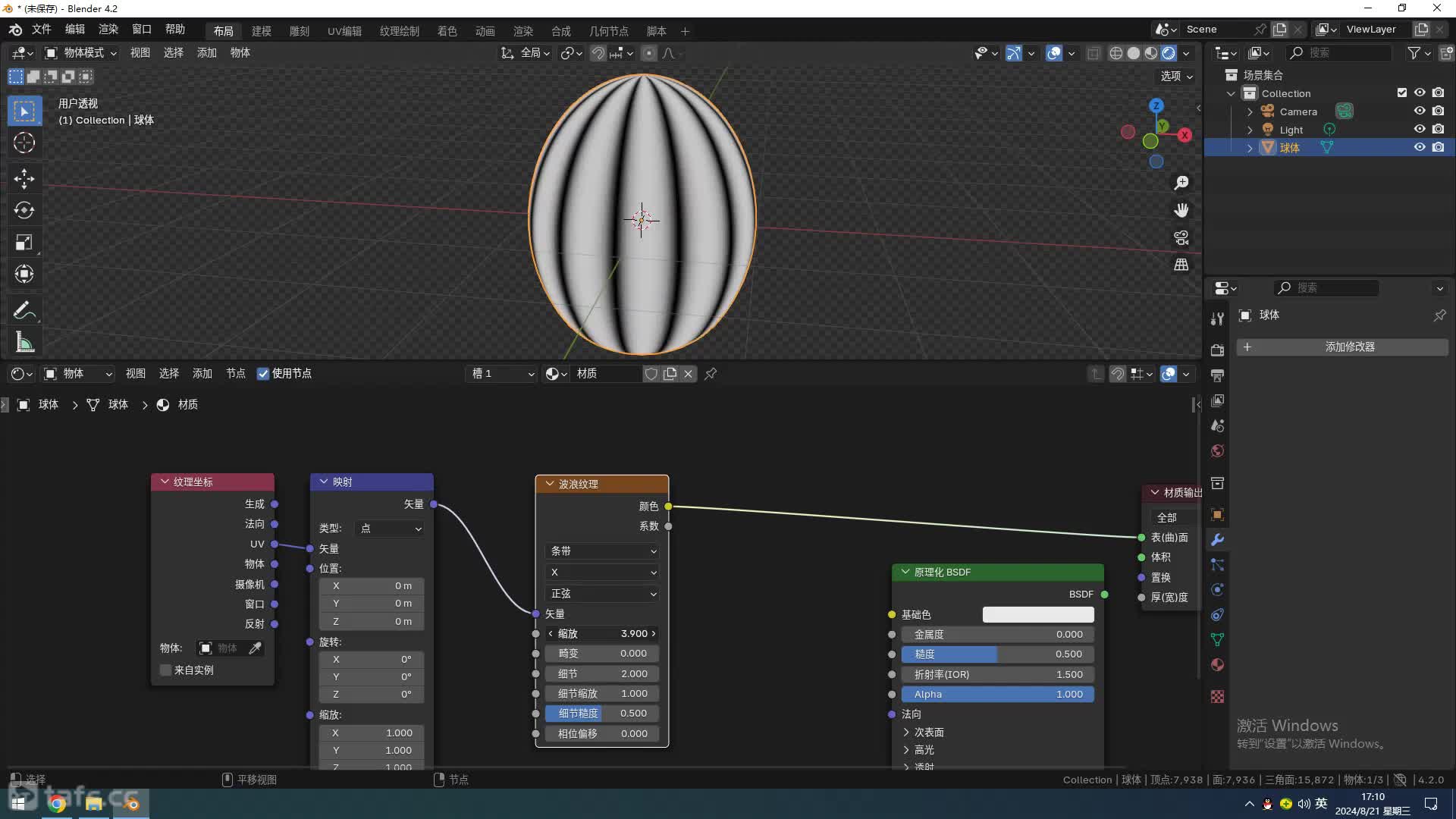Image resolution: width=1456 pixels, height=819 pixels.
Task: Hide the Light in the outliner
Action: click(x=1419, y=129)
